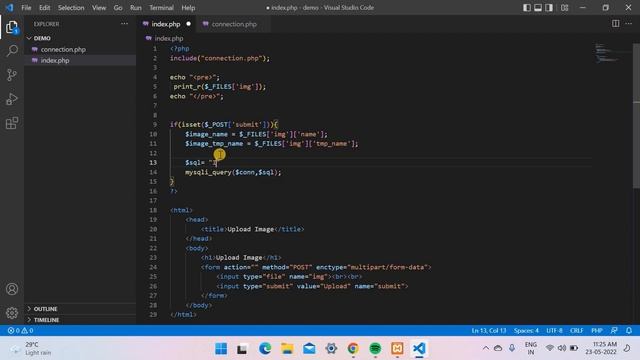Screen dimensions: 640x360
Task: Open ENG IN language switcher
Action: click(x=531, y=348)
